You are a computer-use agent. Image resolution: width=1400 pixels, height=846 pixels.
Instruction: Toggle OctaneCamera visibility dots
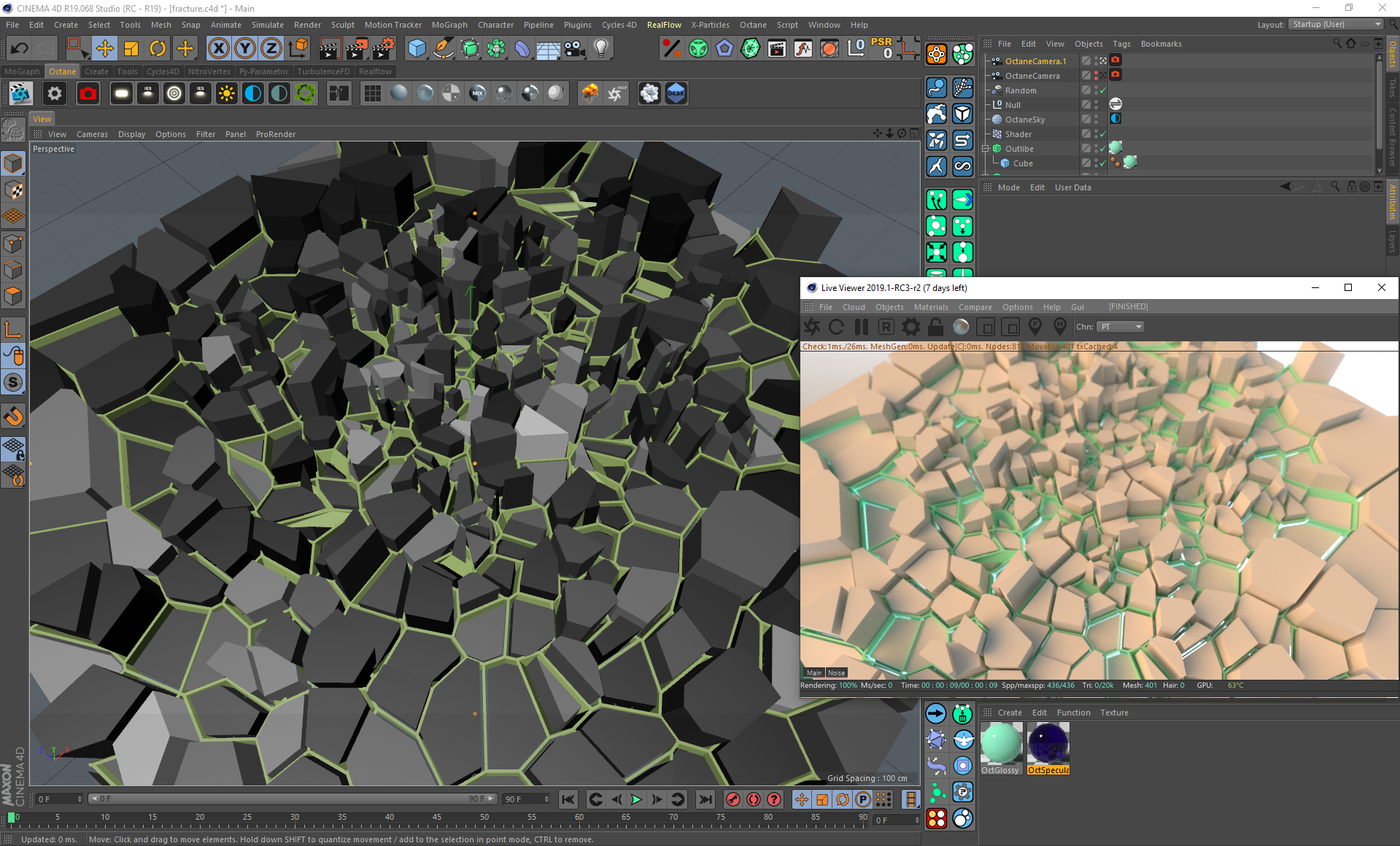[1096, 76]
